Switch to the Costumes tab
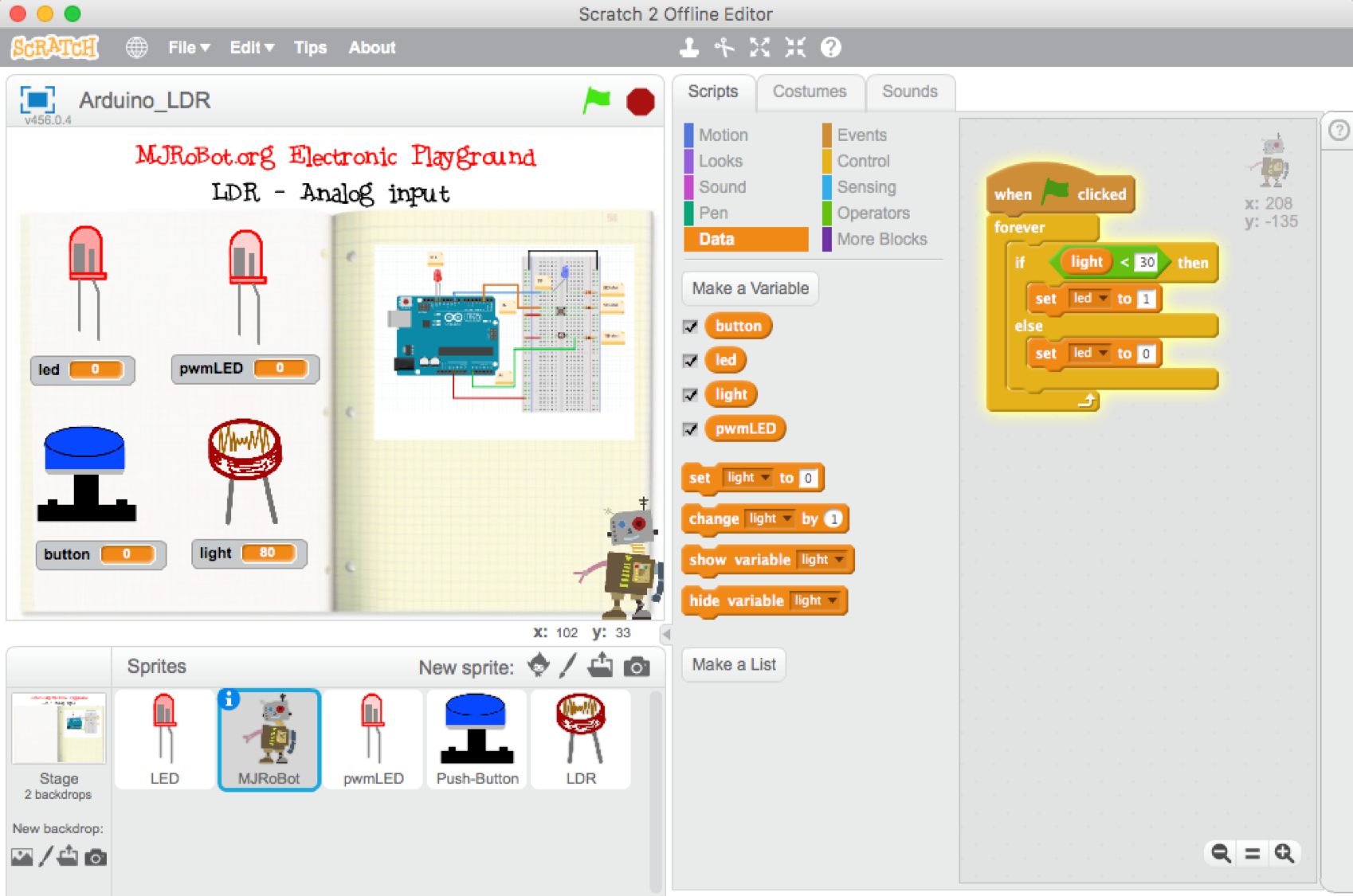This screenshot has height=896, width=1353. point(810,92)
